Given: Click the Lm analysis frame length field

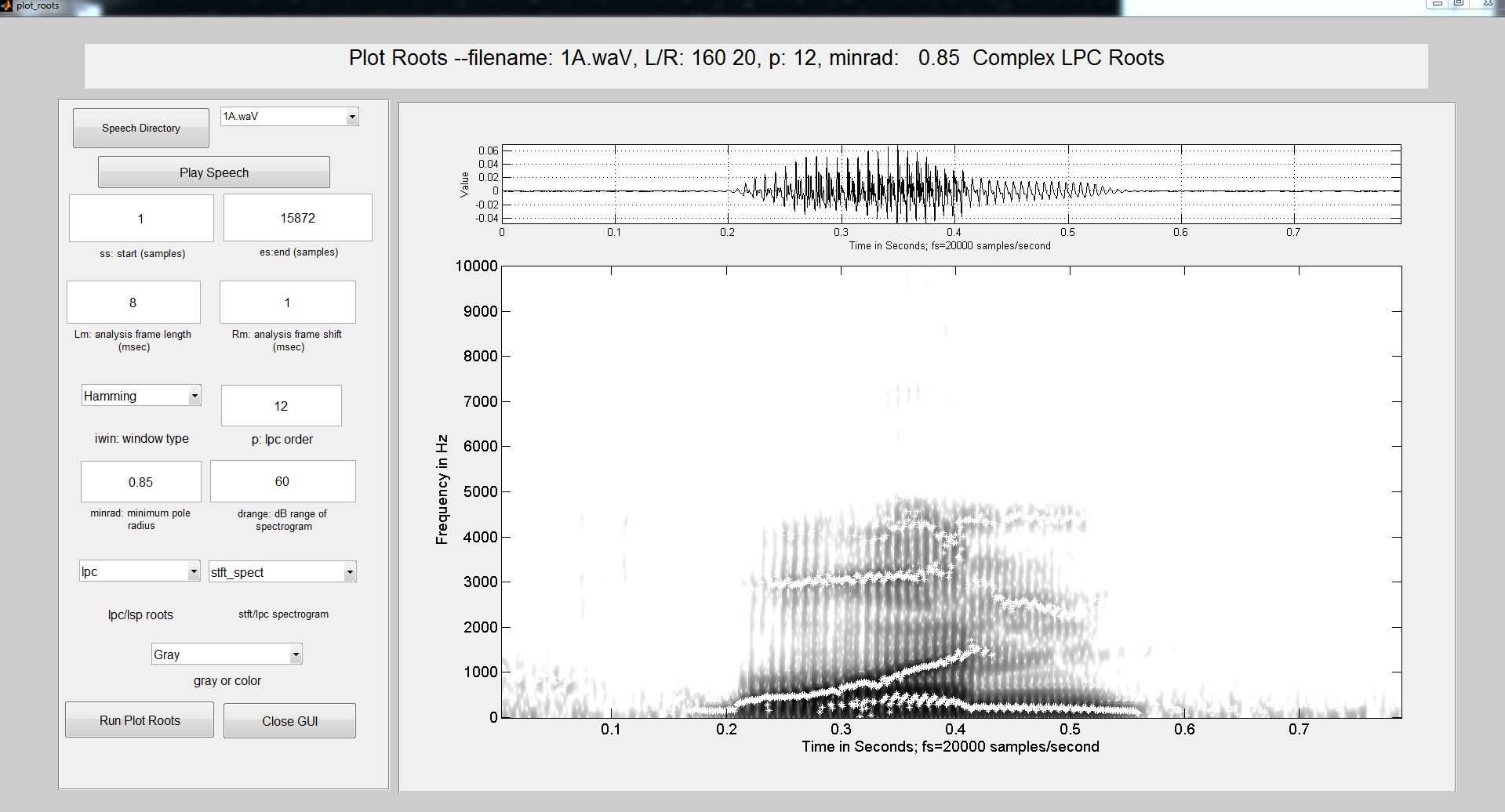Looking at the screenshot, I should (x=133, y=303).
